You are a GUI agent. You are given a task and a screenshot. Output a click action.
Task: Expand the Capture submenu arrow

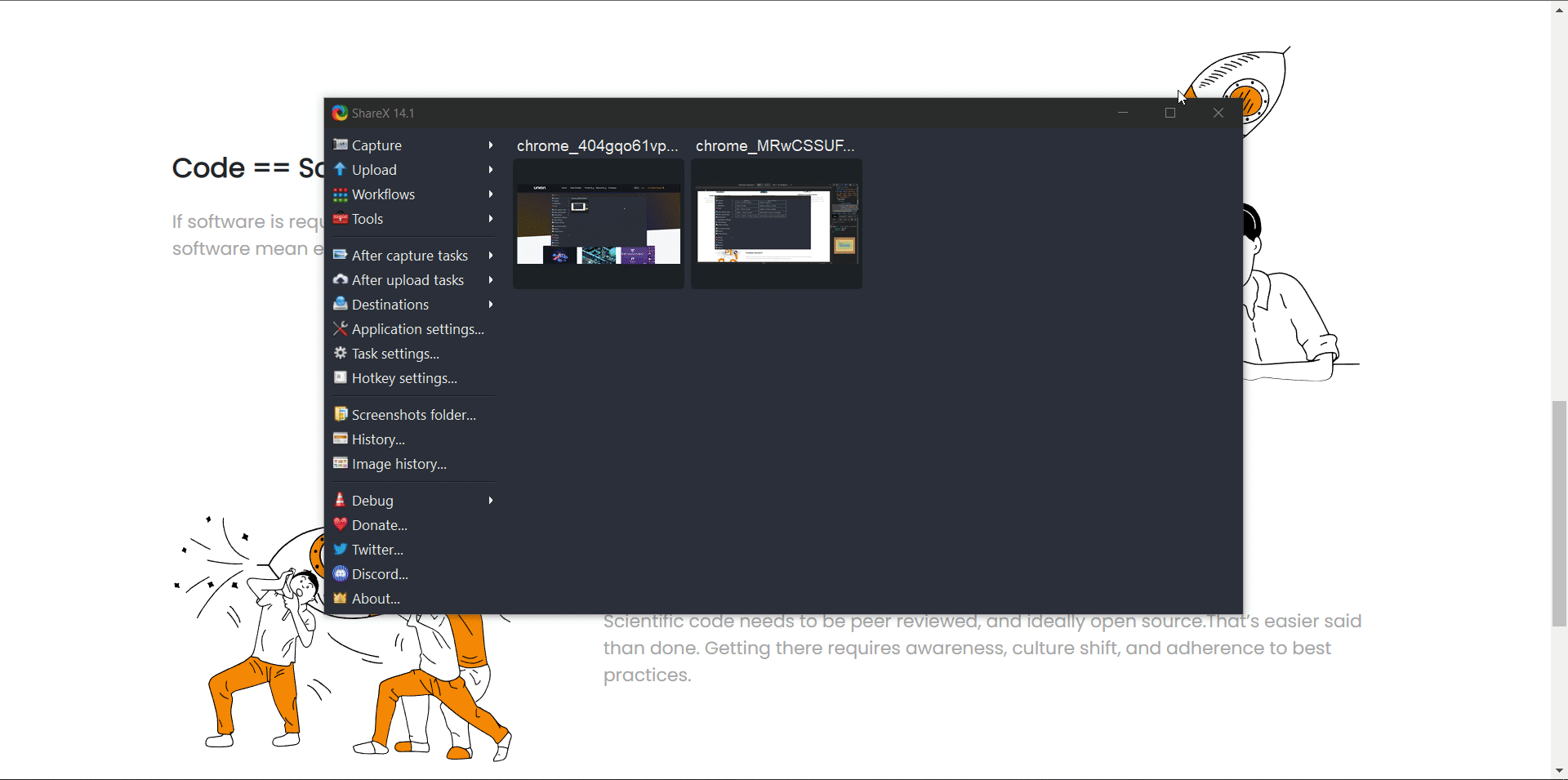(x=491, y=145)
